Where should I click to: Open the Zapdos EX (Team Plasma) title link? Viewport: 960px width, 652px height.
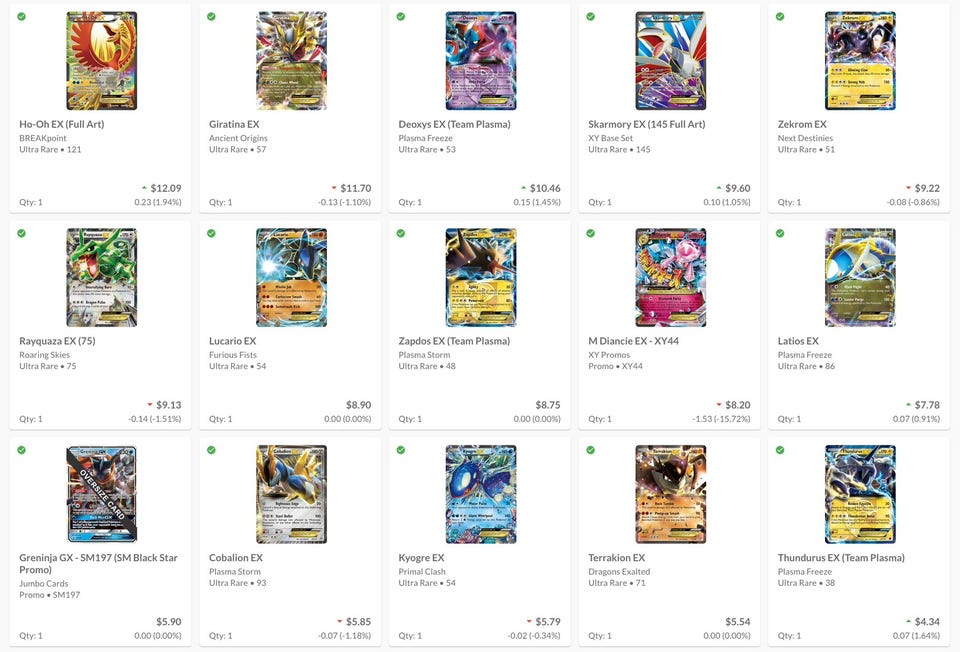454,341
